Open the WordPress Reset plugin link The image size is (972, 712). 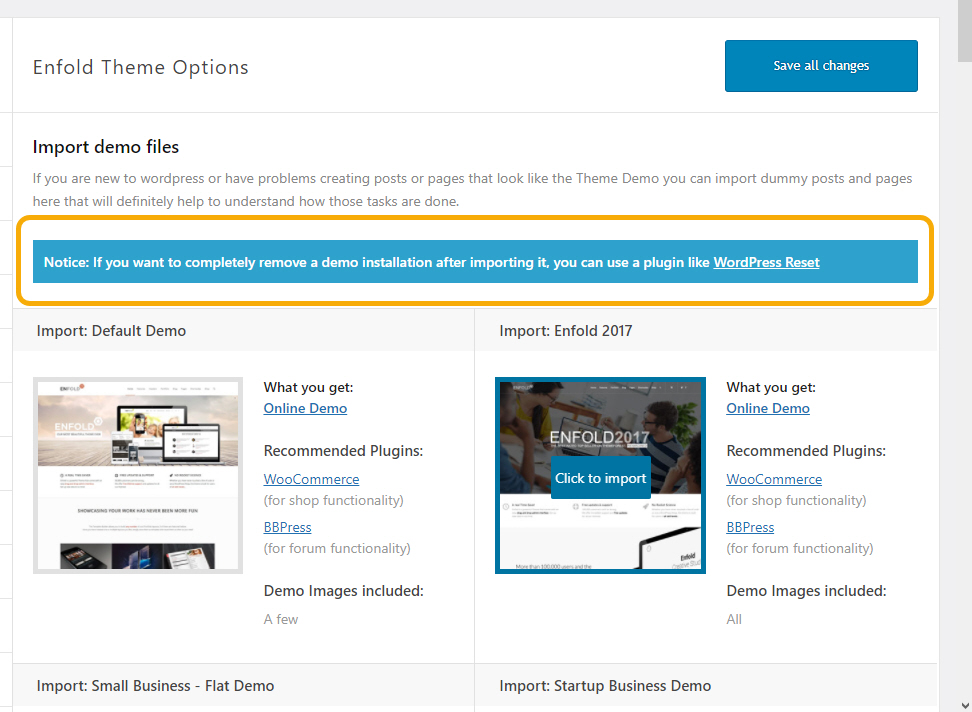coord(766,262)
